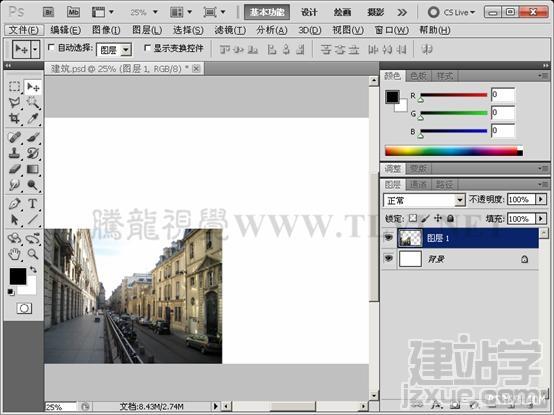
Task: Select the Rectangular Marquee tool
Action: coord(14,87)
